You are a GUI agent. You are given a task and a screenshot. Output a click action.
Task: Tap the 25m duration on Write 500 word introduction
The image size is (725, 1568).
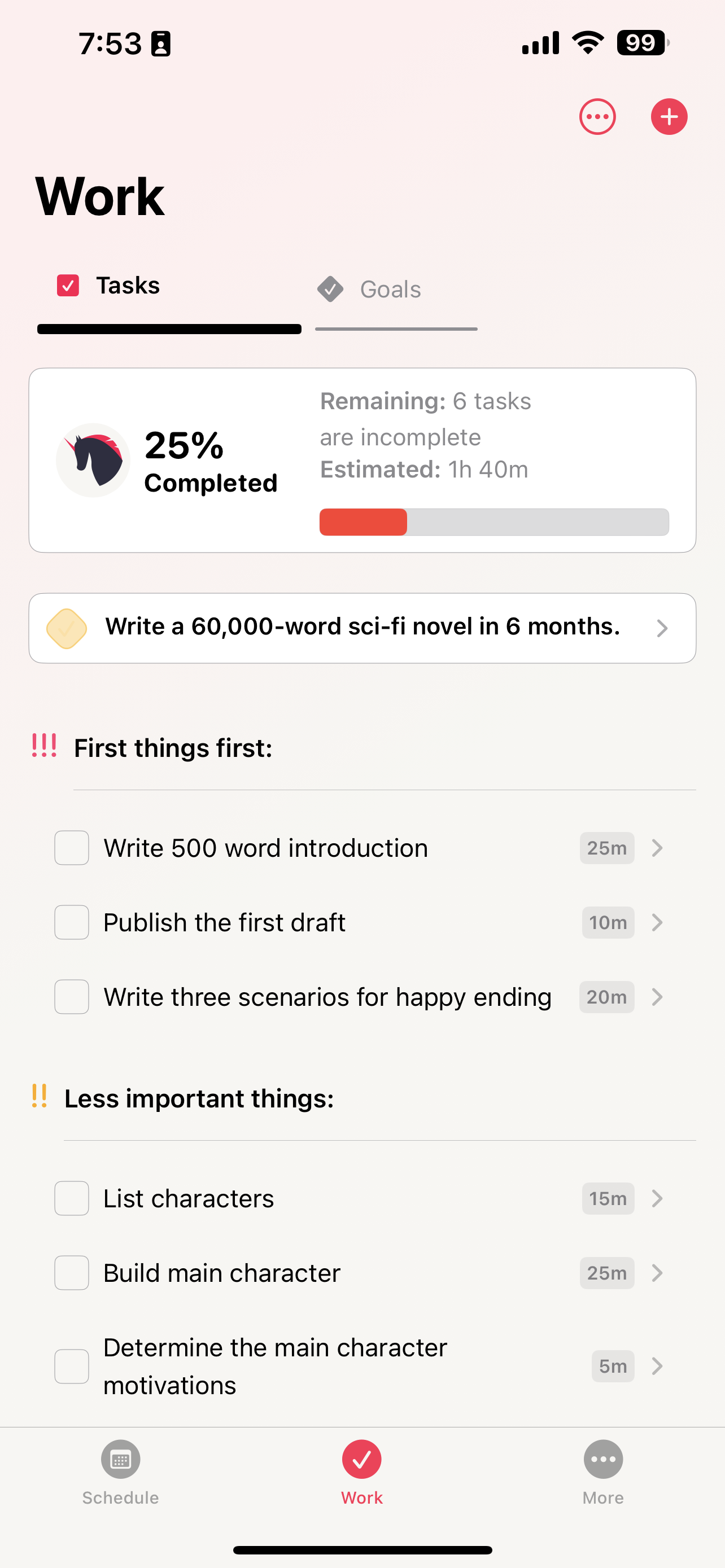tap(606, 848)
